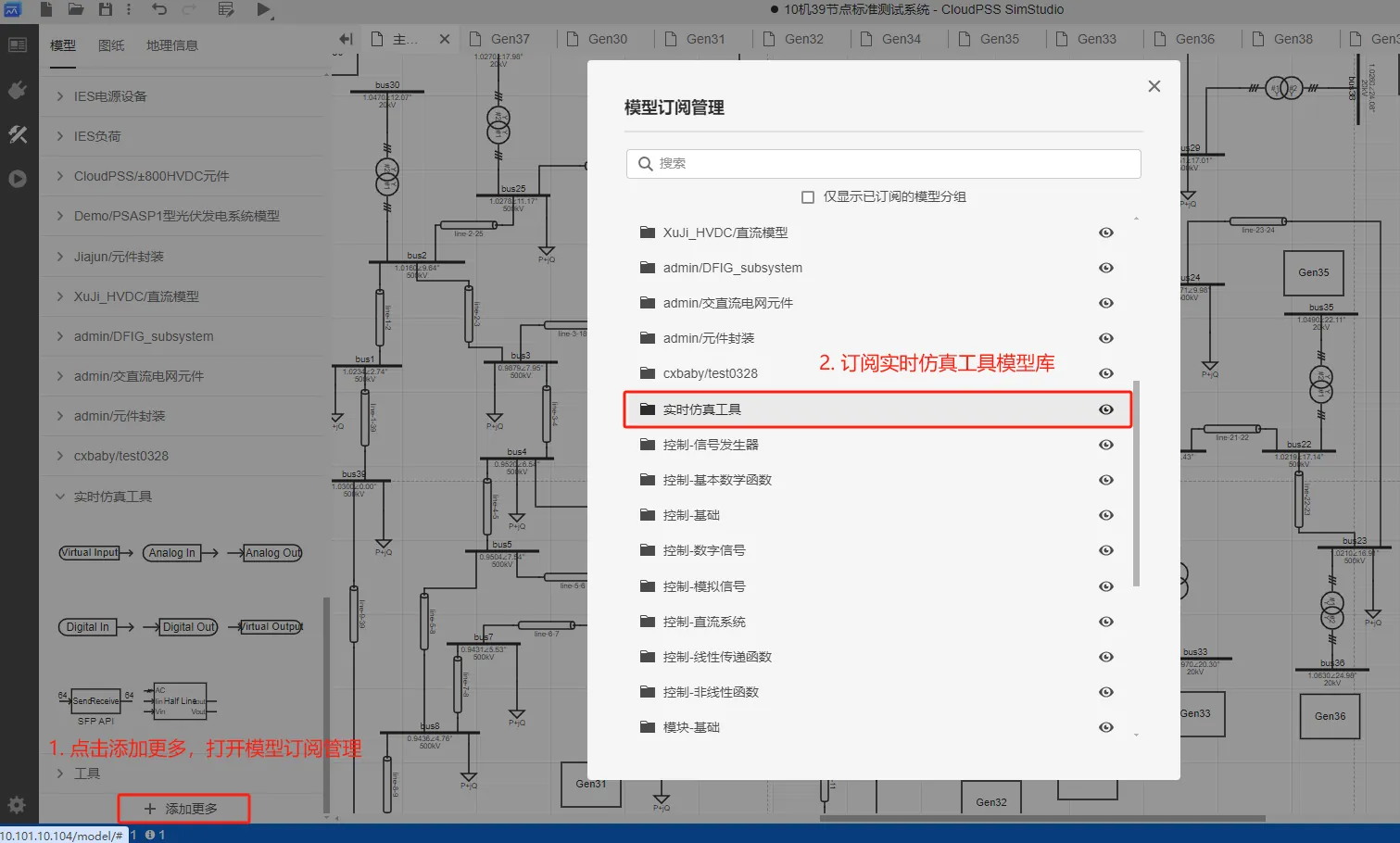Viewport: 1400px width, 843px height.
Task: Toggle subscription eye for cxbaby/test0328
Action: click(x=1106, y=373)
